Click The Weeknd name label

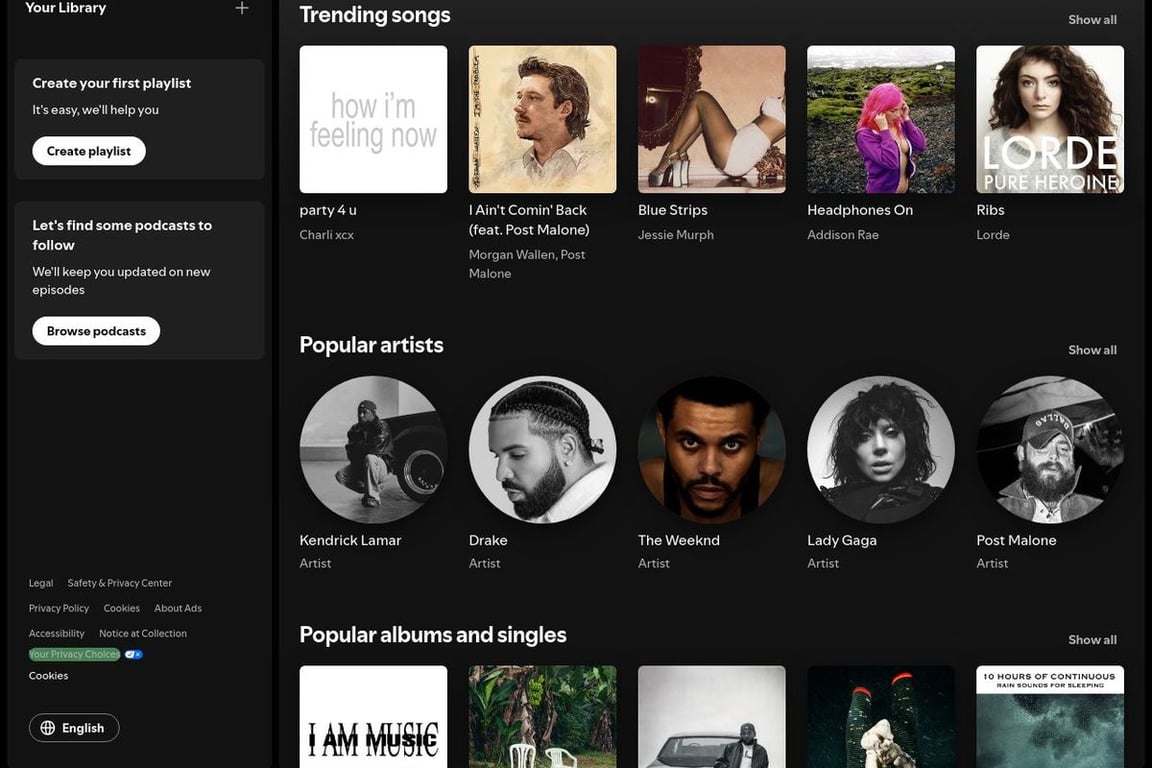pyautogui.click(x=679, y=540)
